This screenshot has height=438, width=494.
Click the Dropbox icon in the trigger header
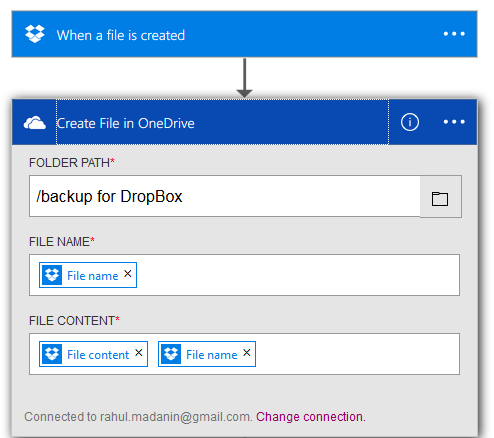tap(35, 34)
